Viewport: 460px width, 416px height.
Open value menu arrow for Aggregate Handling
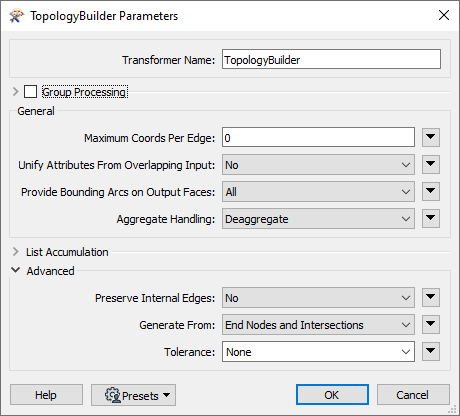click(x=431, y=218)
